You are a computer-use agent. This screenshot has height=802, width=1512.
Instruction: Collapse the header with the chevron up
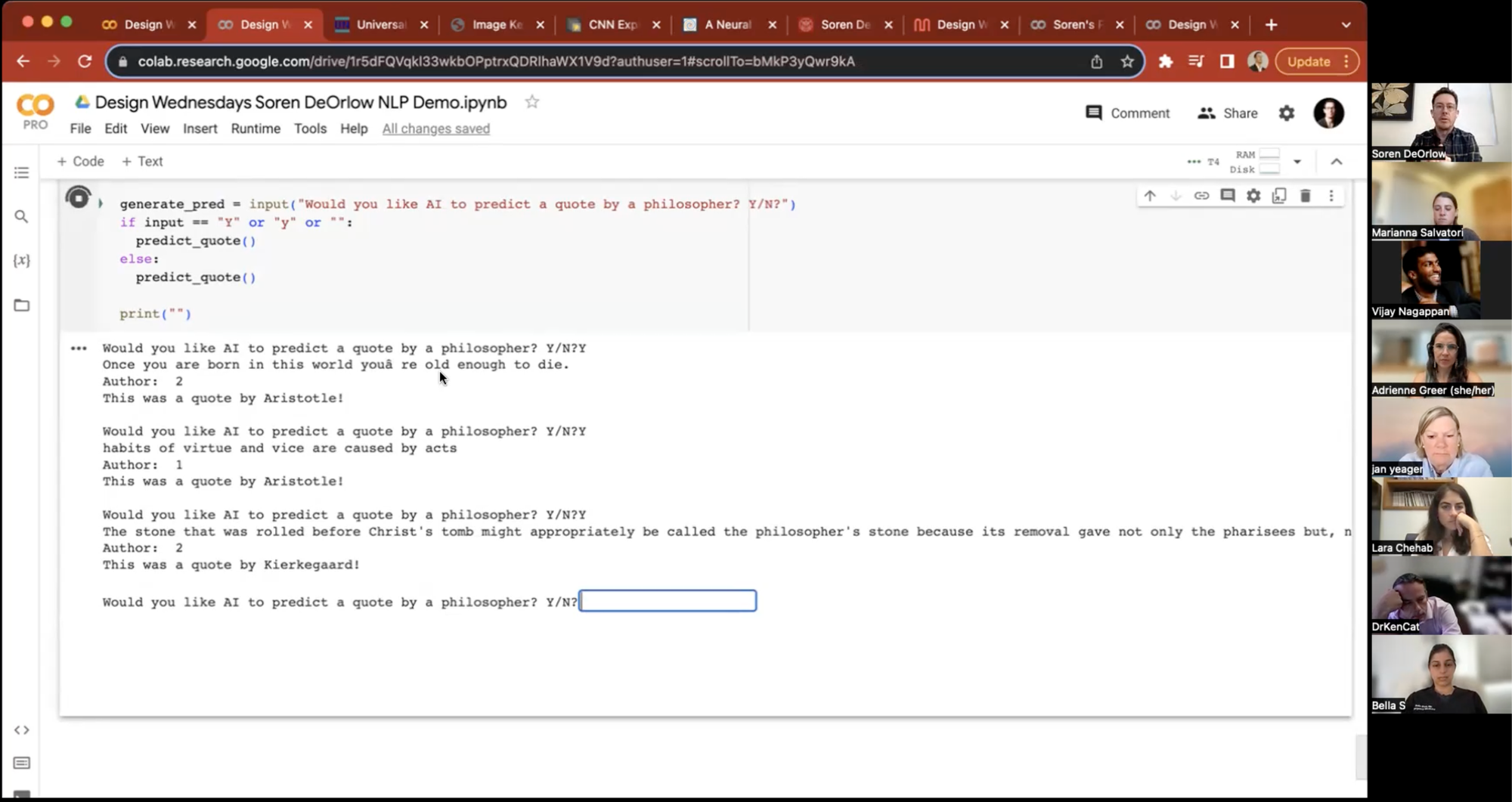click(x=1337, y=162)
